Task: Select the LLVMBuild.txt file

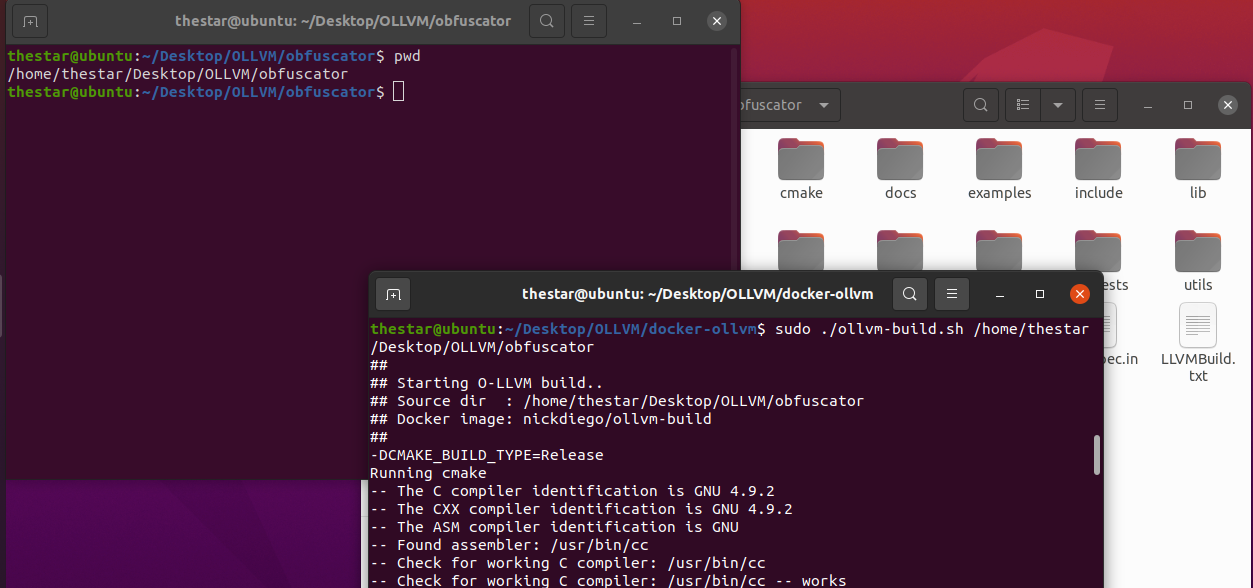Action: (x=1197, y=342)
